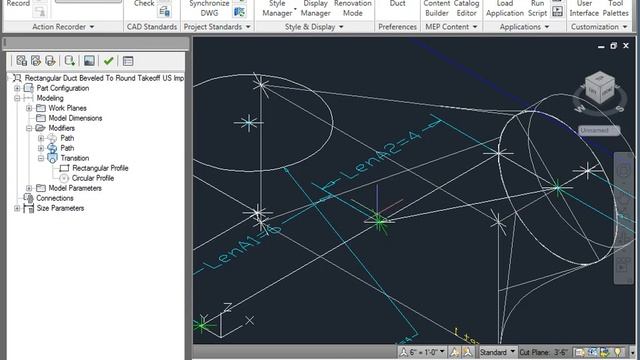Click the first annotation visibility icon in status bar
This screenshot has height=360, width=640.
[x=454, y=352]
